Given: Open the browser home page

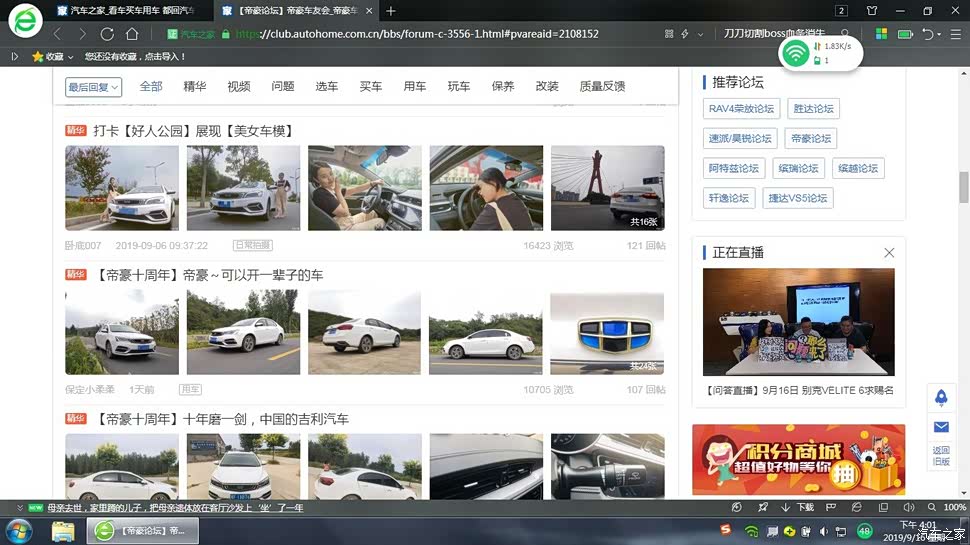Looking at the screenshot, I should (132, 34).
